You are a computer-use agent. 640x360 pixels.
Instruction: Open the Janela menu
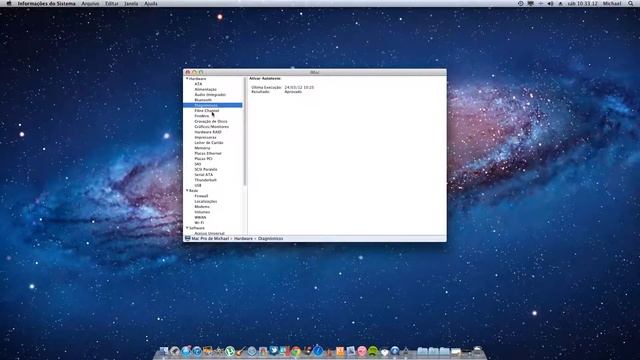131,3
